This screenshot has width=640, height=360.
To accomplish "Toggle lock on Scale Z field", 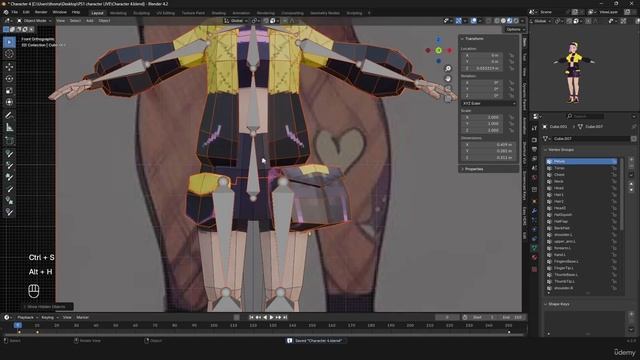I will 511,130.
